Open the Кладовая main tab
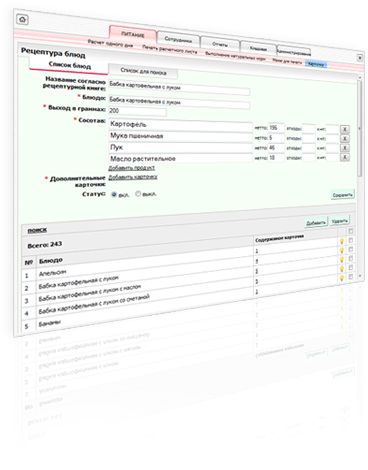The height and width of the screenshot is (470, 368). pyautogui.click(x=258, y=49)
